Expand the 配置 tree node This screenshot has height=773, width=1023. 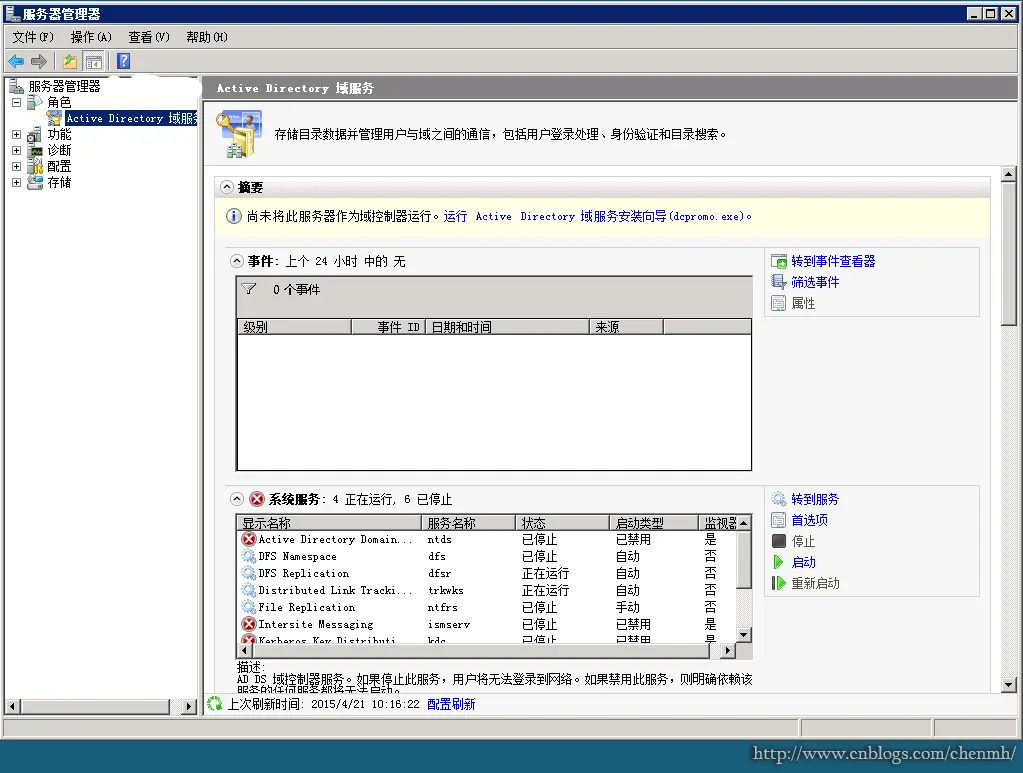[16, 166]
